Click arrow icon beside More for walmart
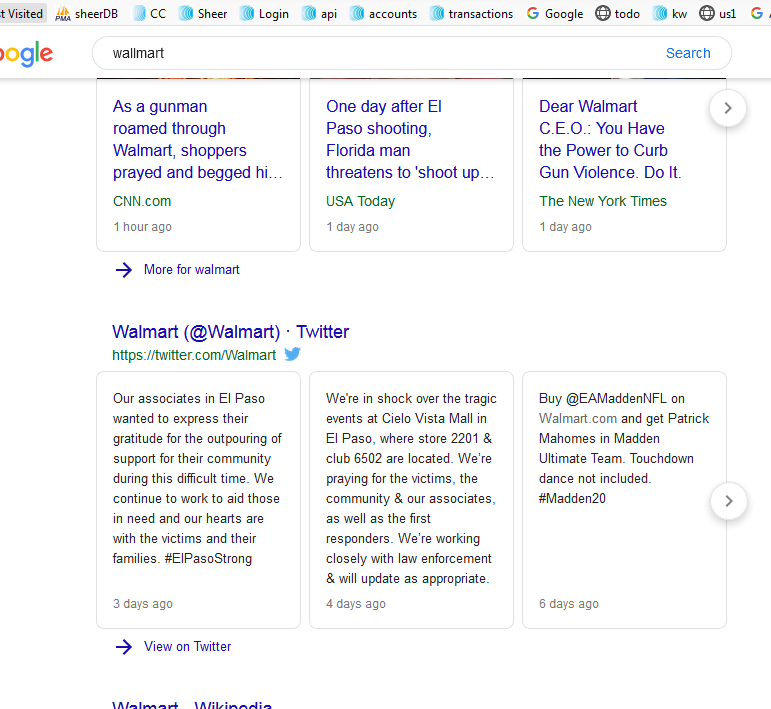This screenshot has height=709, width=771. point(124,269)
